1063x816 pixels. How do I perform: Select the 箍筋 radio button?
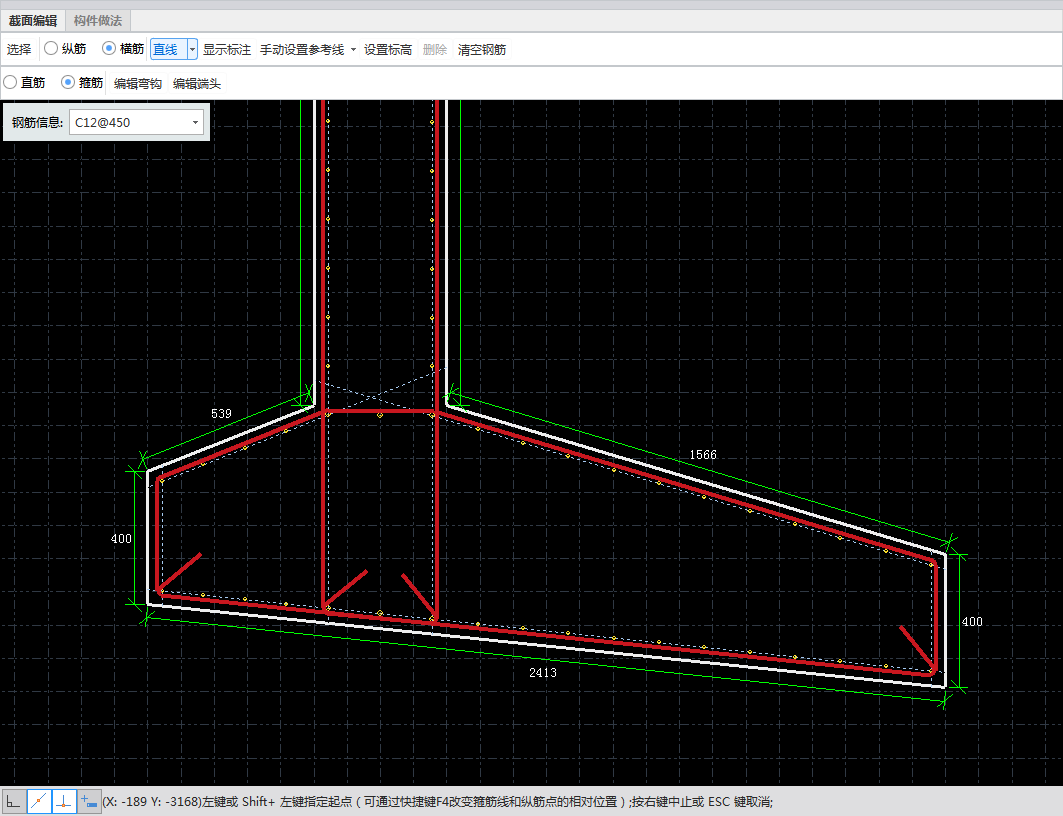(x=68, y=83)
